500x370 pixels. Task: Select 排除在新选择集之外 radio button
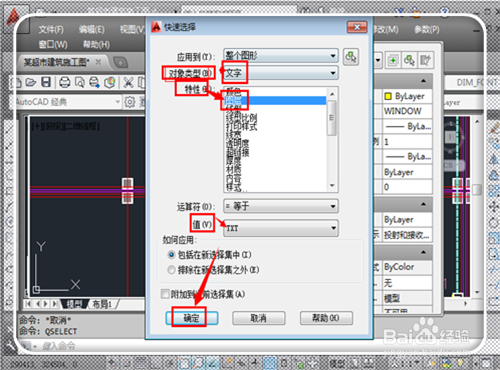[171, 270]
